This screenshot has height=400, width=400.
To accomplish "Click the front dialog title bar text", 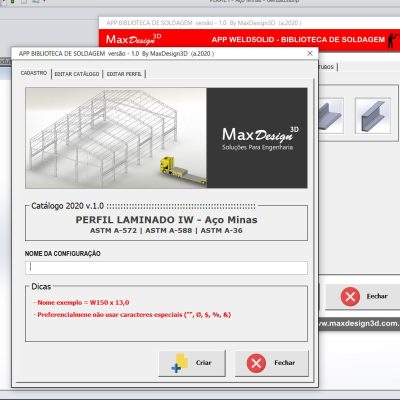I will pyautogui.click(x=116, y=54).
